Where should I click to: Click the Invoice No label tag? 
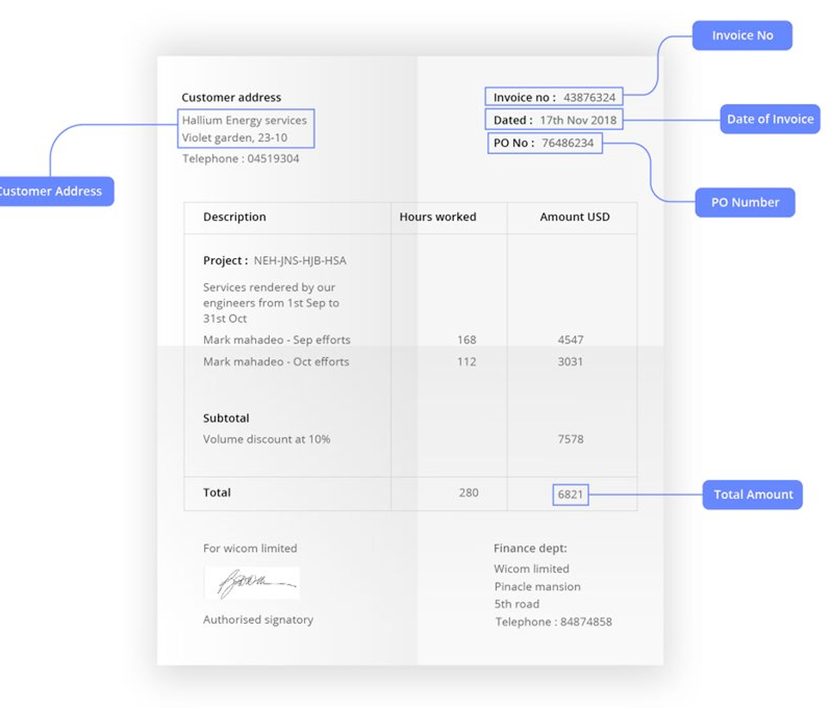pos(742,36)
